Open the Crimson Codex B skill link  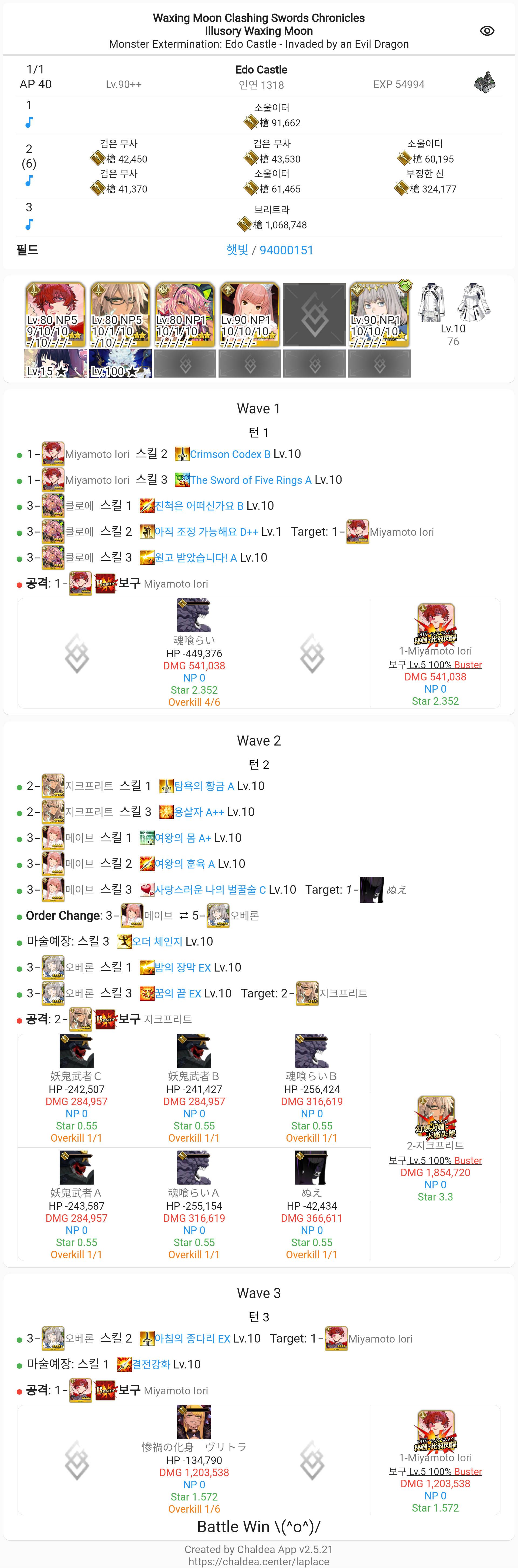(x=230, y=454)
